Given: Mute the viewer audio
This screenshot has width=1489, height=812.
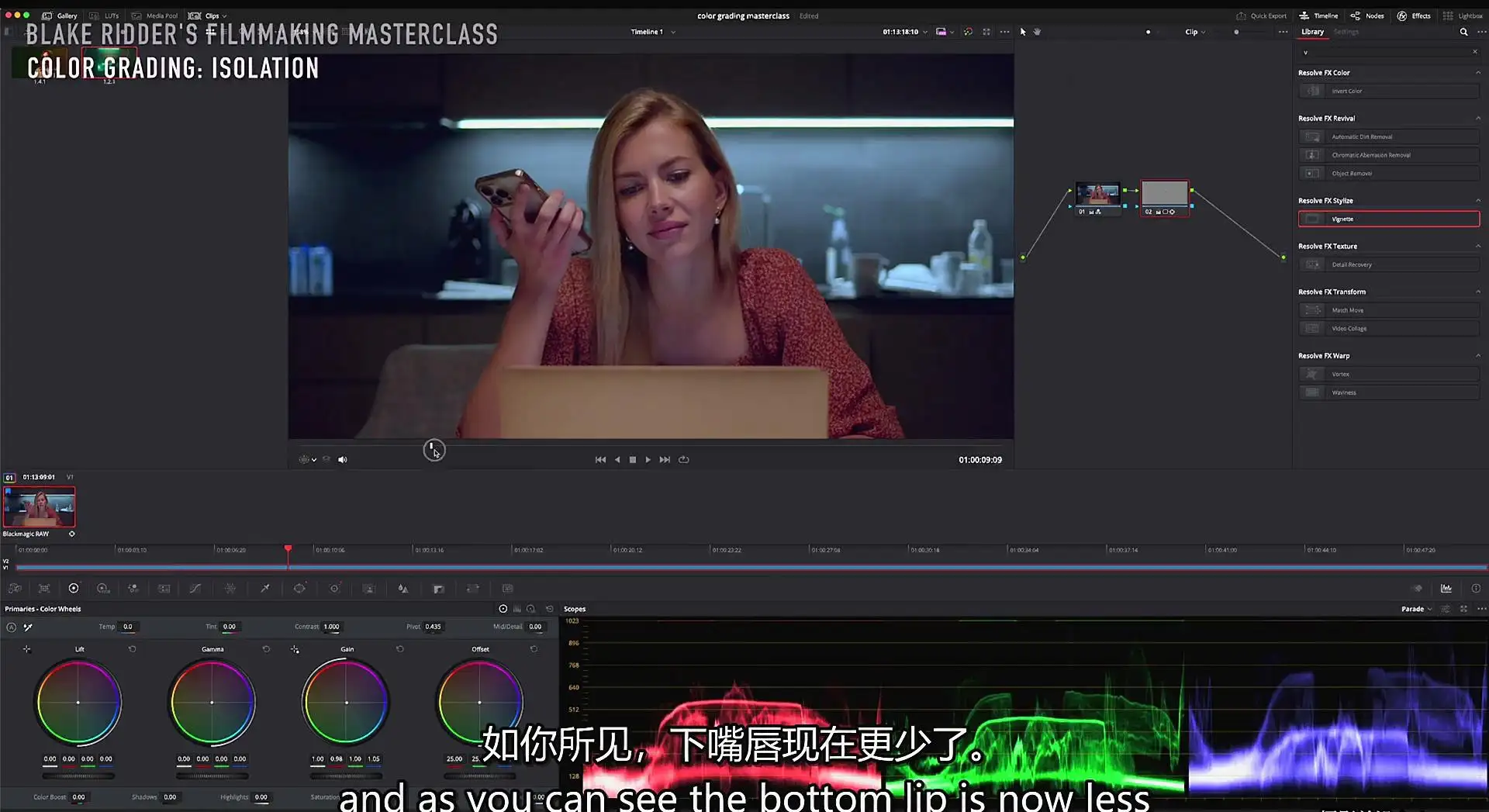Looking at the screenshot, I should (343, 460).
